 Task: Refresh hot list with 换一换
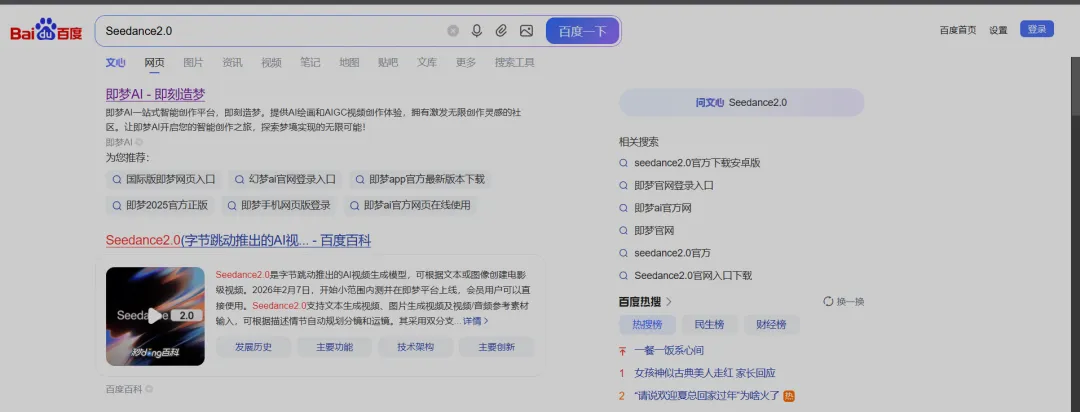tap(844, 302)
